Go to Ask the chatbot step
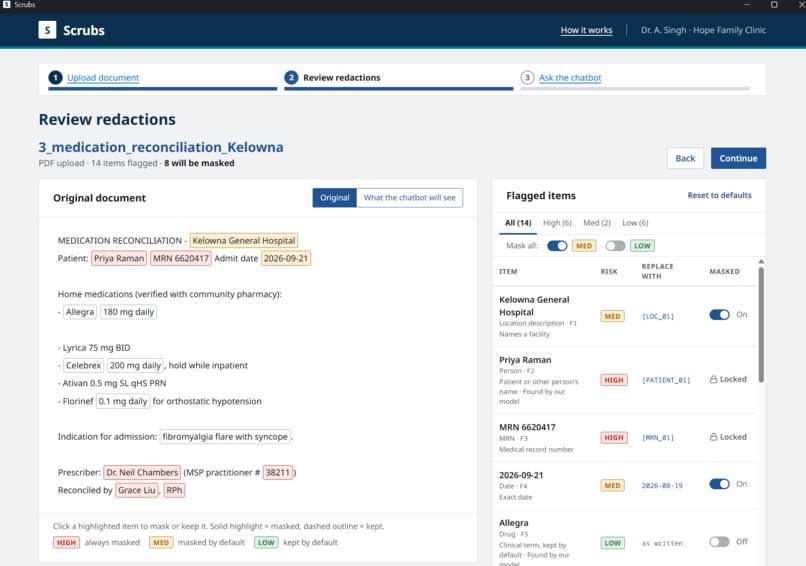The width and height of the screenshot is (806, 566). (570, 78)
